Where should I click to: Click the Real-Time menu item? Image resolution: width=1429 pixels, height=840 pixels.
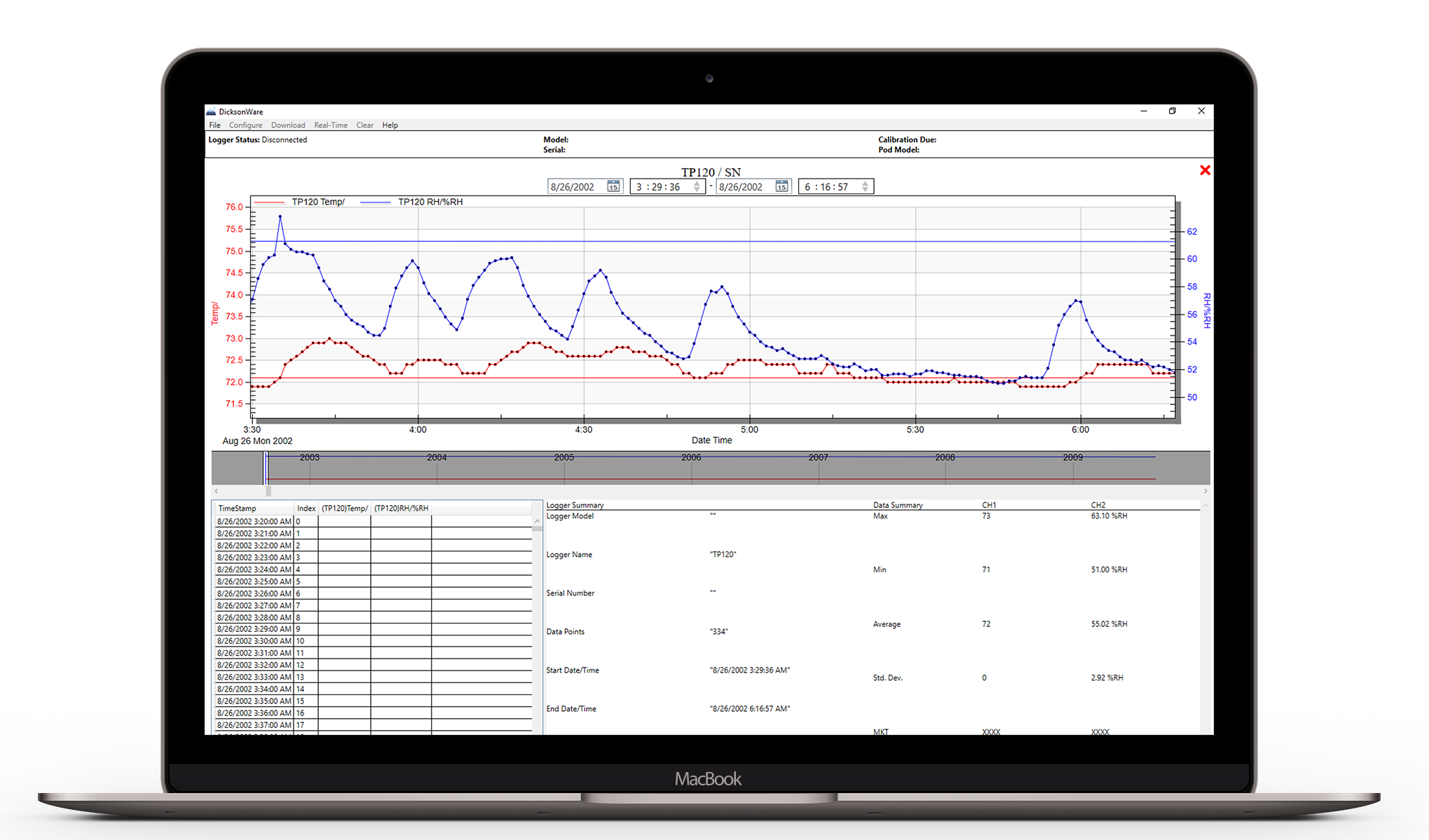(x=331, y=125)
